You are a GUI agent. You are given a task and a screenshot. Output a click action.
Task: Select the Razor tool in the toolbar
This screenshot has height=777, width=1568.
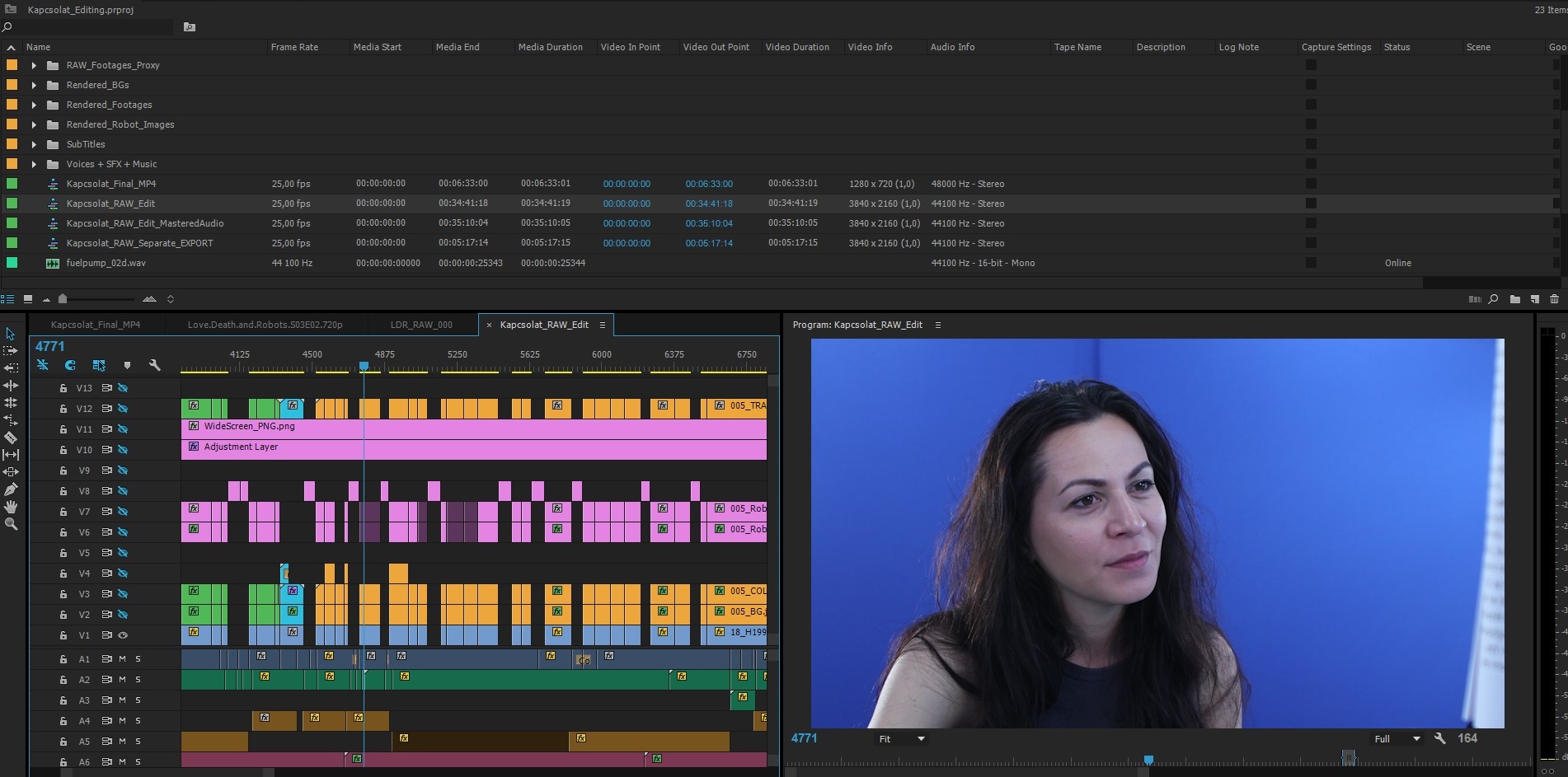(11, 438)
